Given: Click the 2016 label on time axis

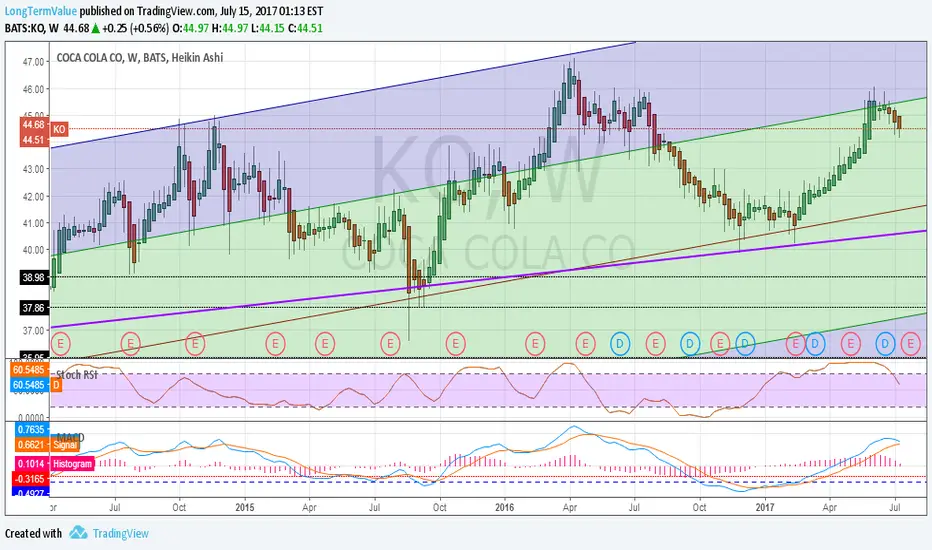Looking at the screenshot, I should 505,507.
